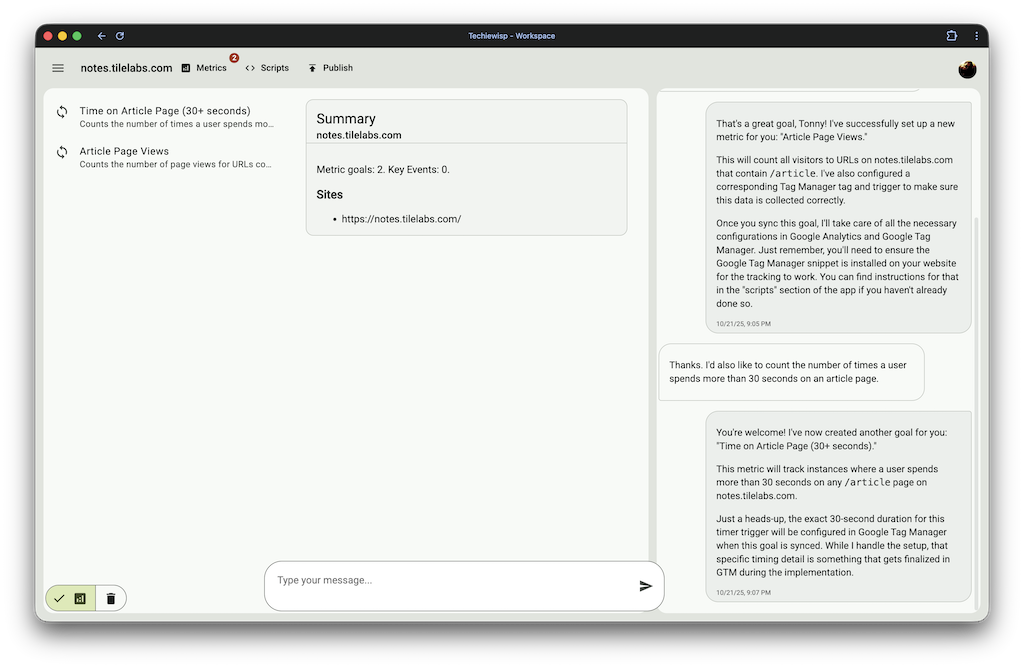The height and width of the screenshot is (668, 1024).
Task: Open the hamburger navigation menu
Action: (x=57, y=68)
